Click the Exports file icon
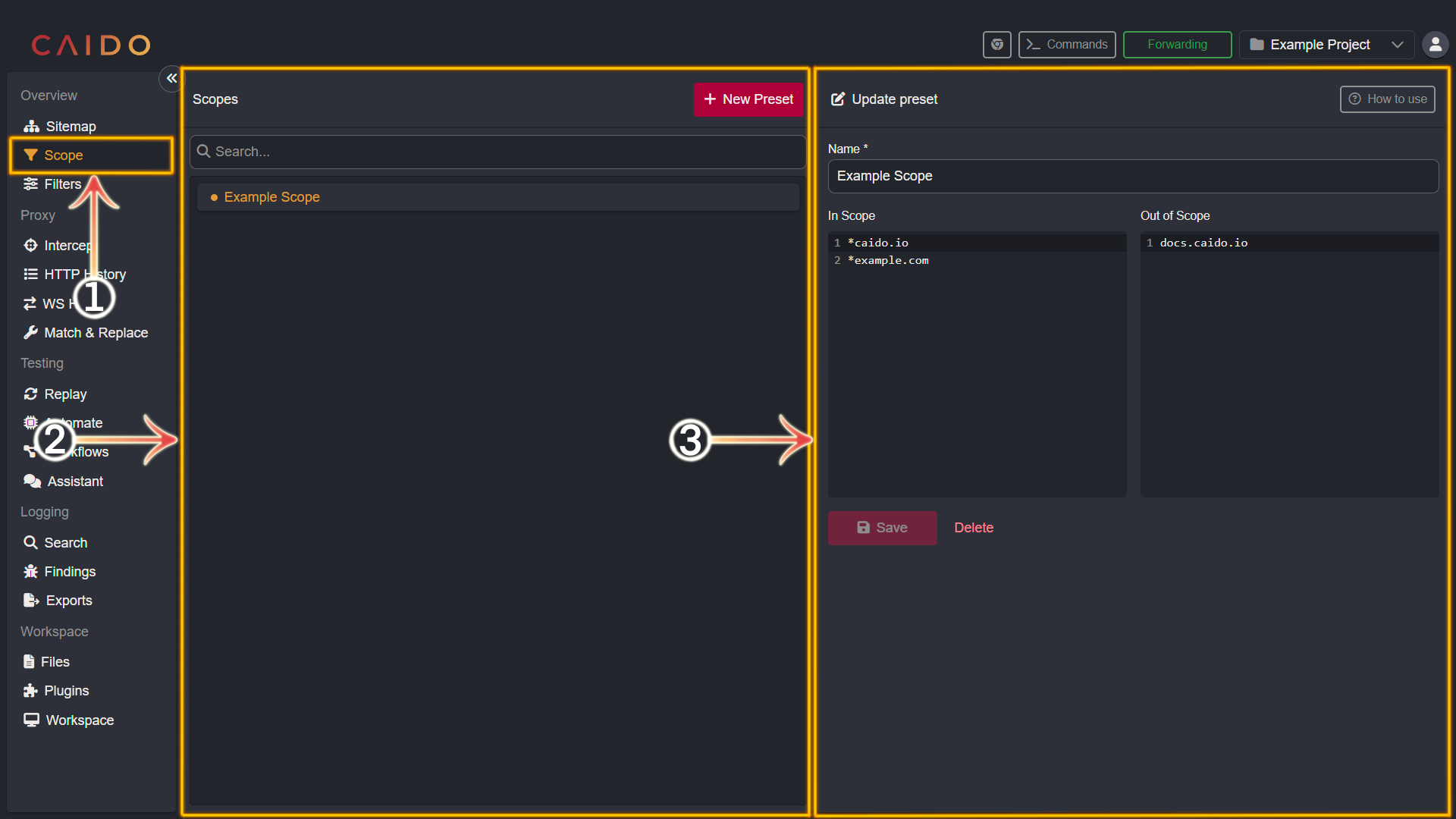The height and width of the screenshot is (819, 1456). pyautogui.click(x=31, y=601)
